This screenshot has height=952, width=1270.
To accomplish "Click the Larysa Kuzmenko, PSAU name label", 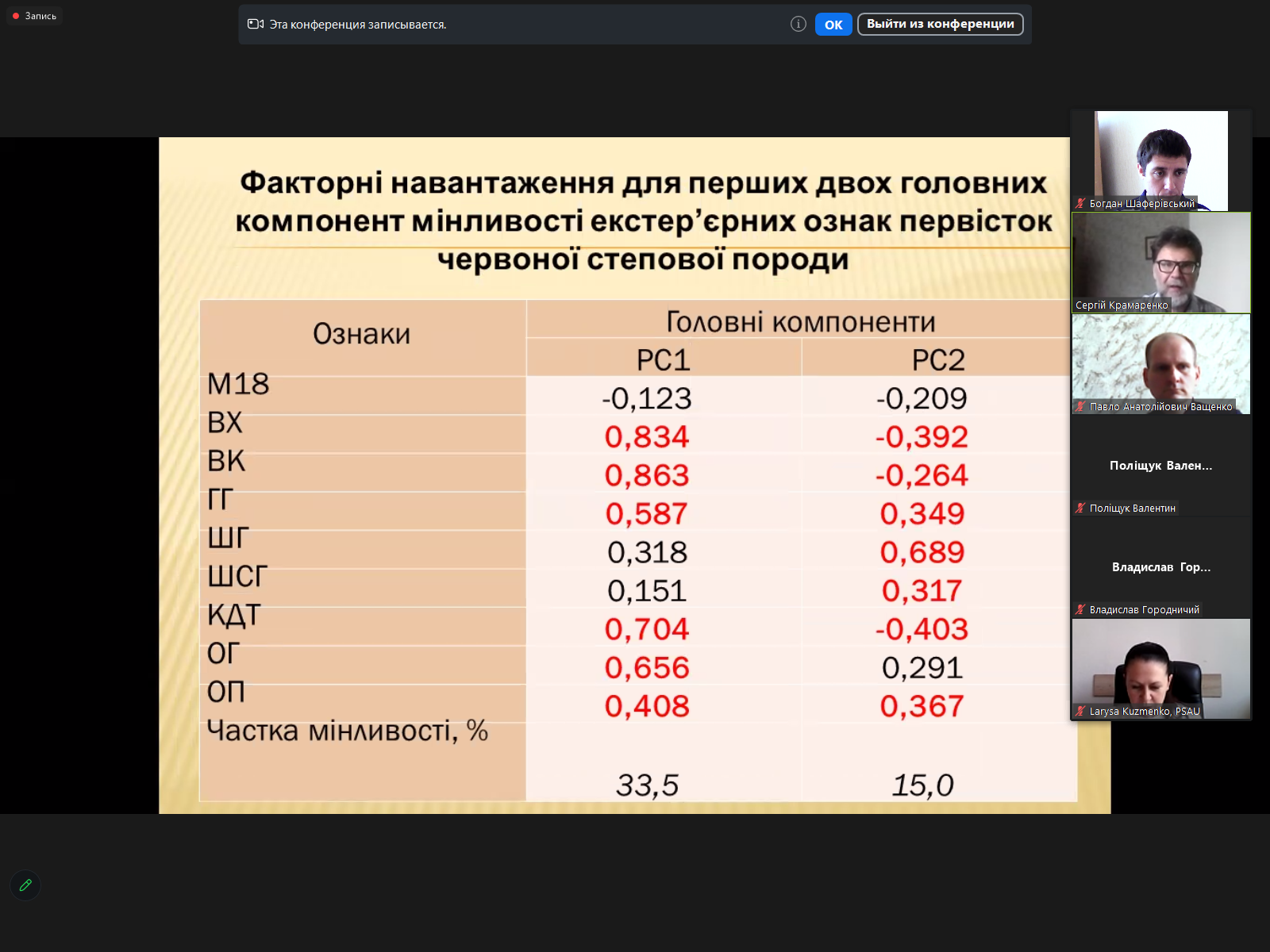I will (1145, 711).
